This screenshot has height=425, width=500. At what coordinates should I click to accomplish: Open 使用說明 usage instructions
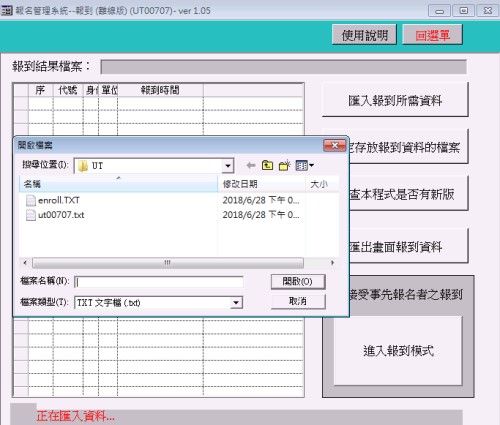coord(364,35)
